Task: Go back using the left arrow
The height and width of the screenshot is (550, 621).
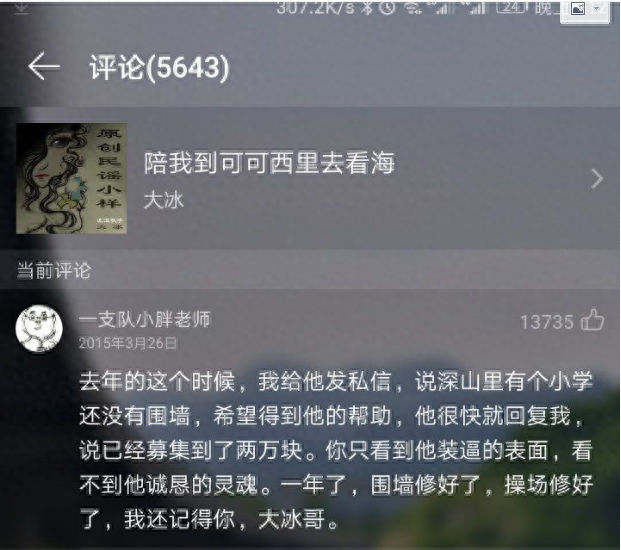Action: tap(44, 67)
